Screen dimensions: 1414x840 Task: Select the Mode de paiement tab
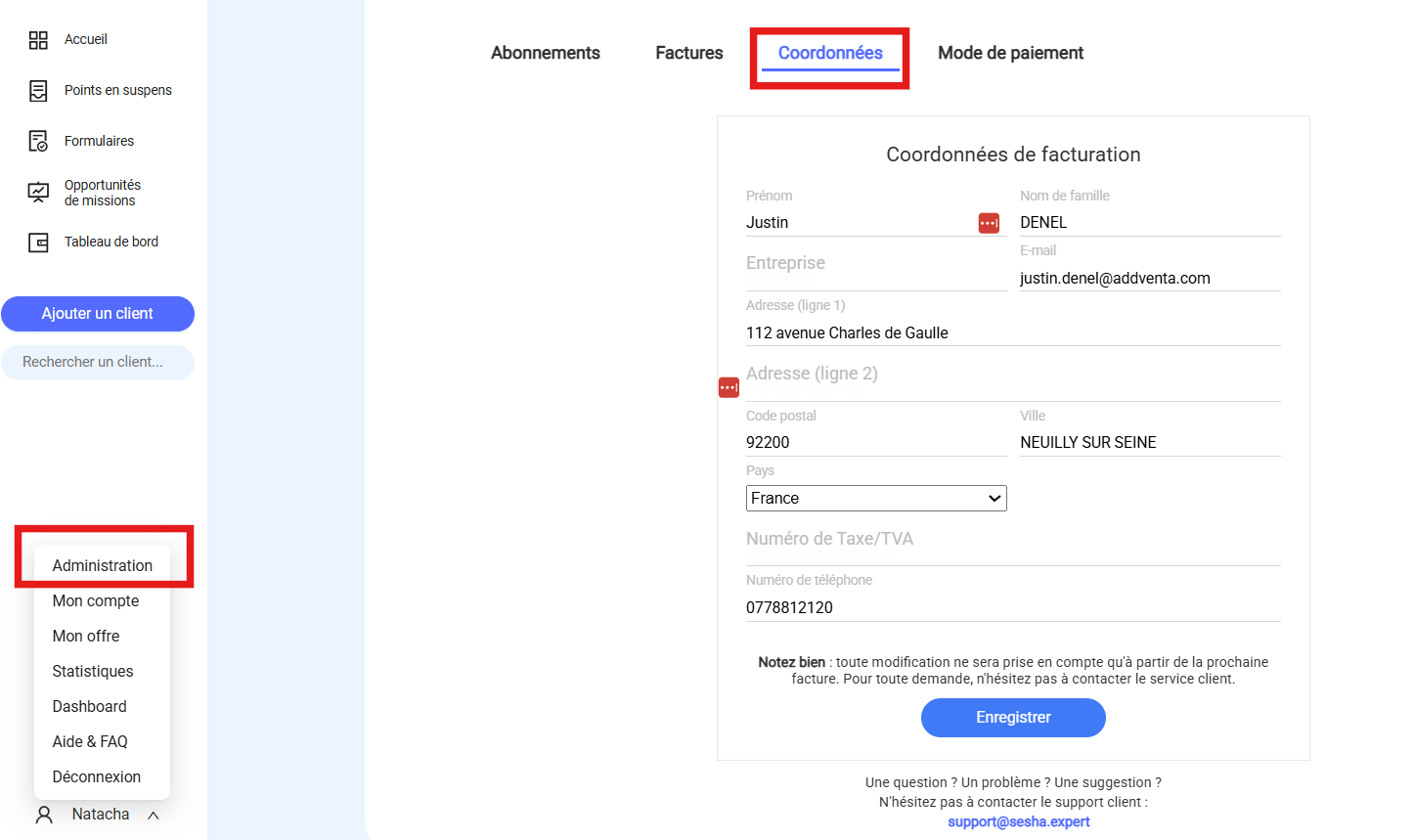(1010, 53)
